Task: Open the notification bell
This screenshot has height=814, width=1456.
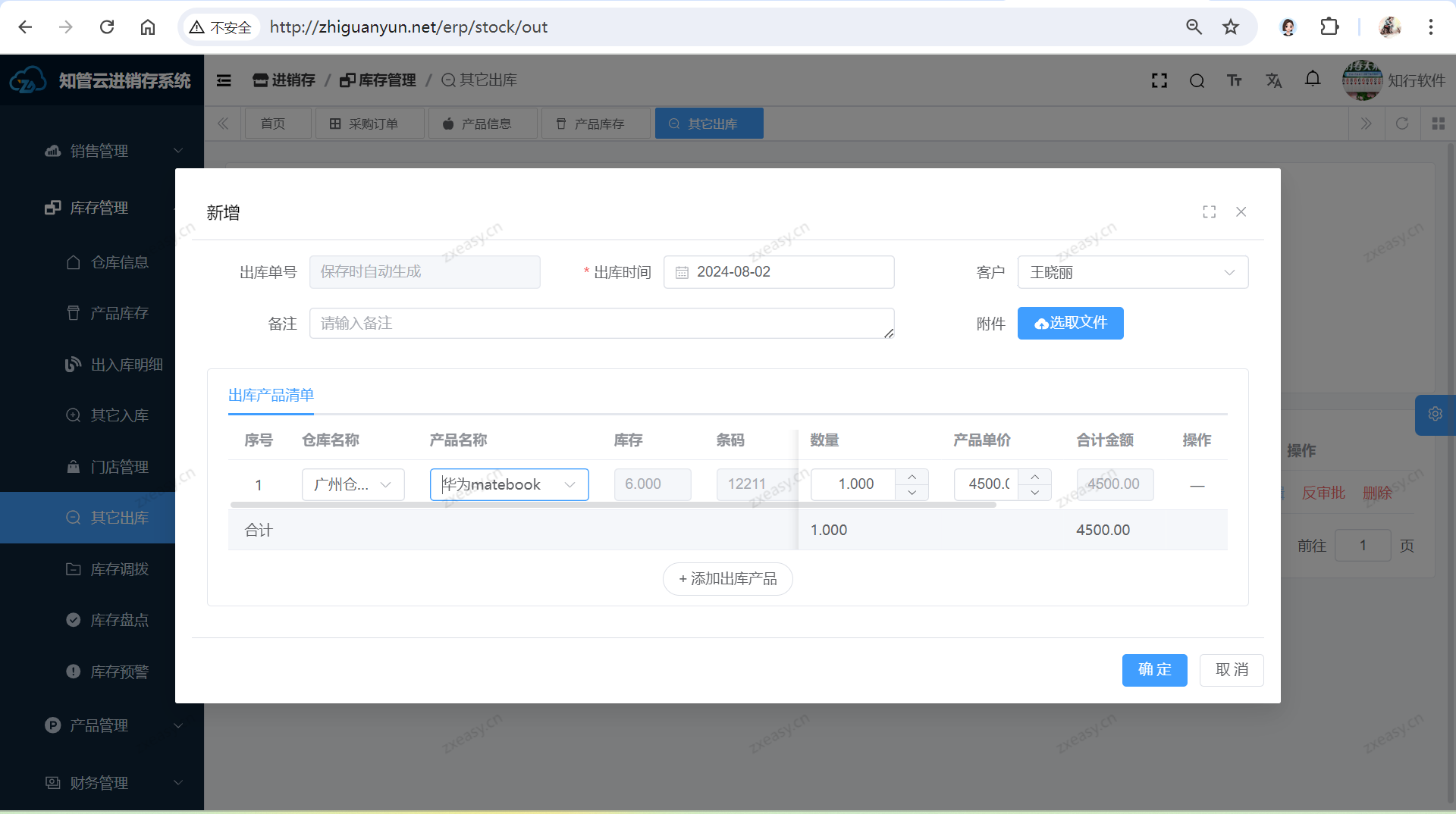Action: tap(1313, 79)
